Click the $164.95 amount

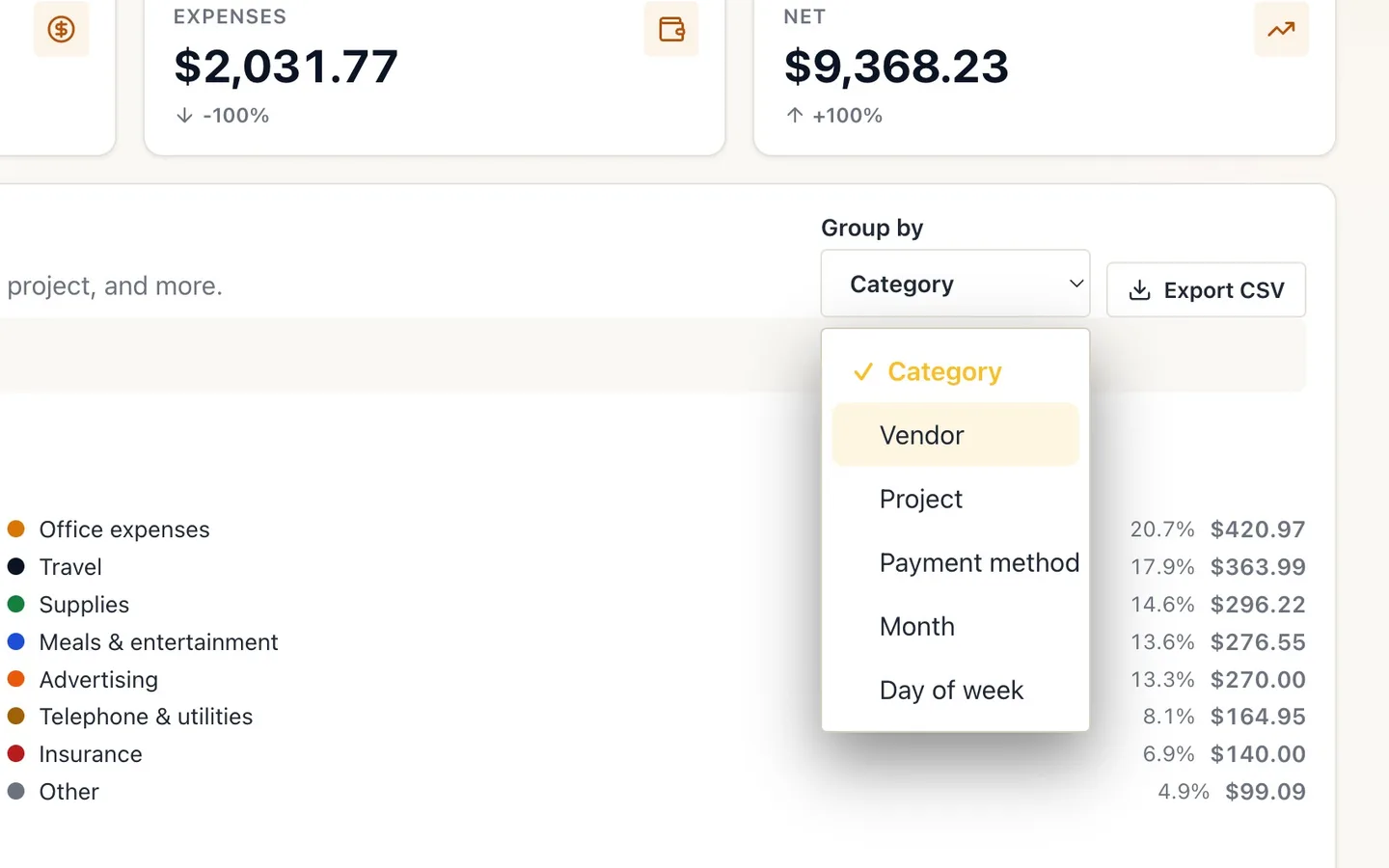1258,717
